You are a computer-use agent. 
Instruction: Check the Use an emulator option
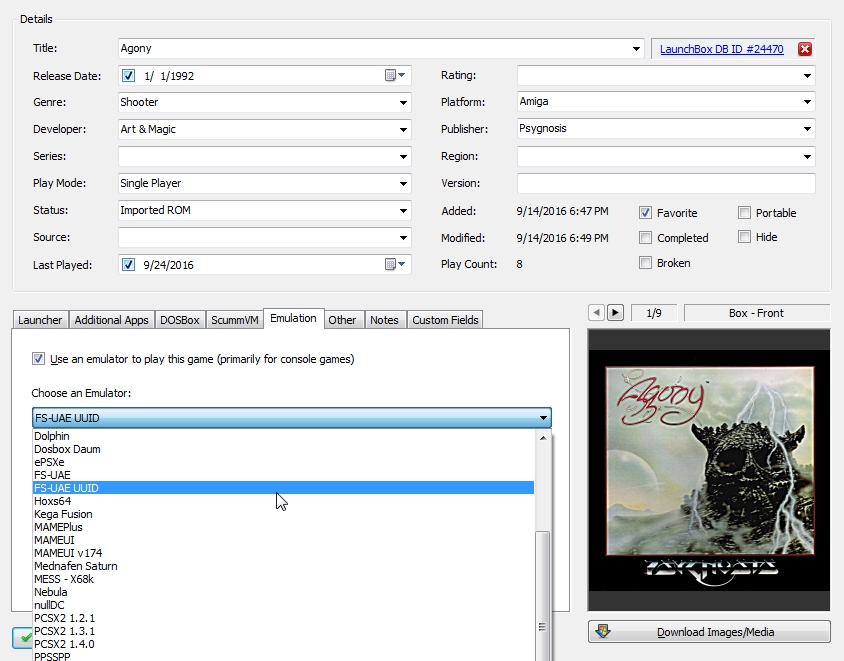(x=38, y=359)
